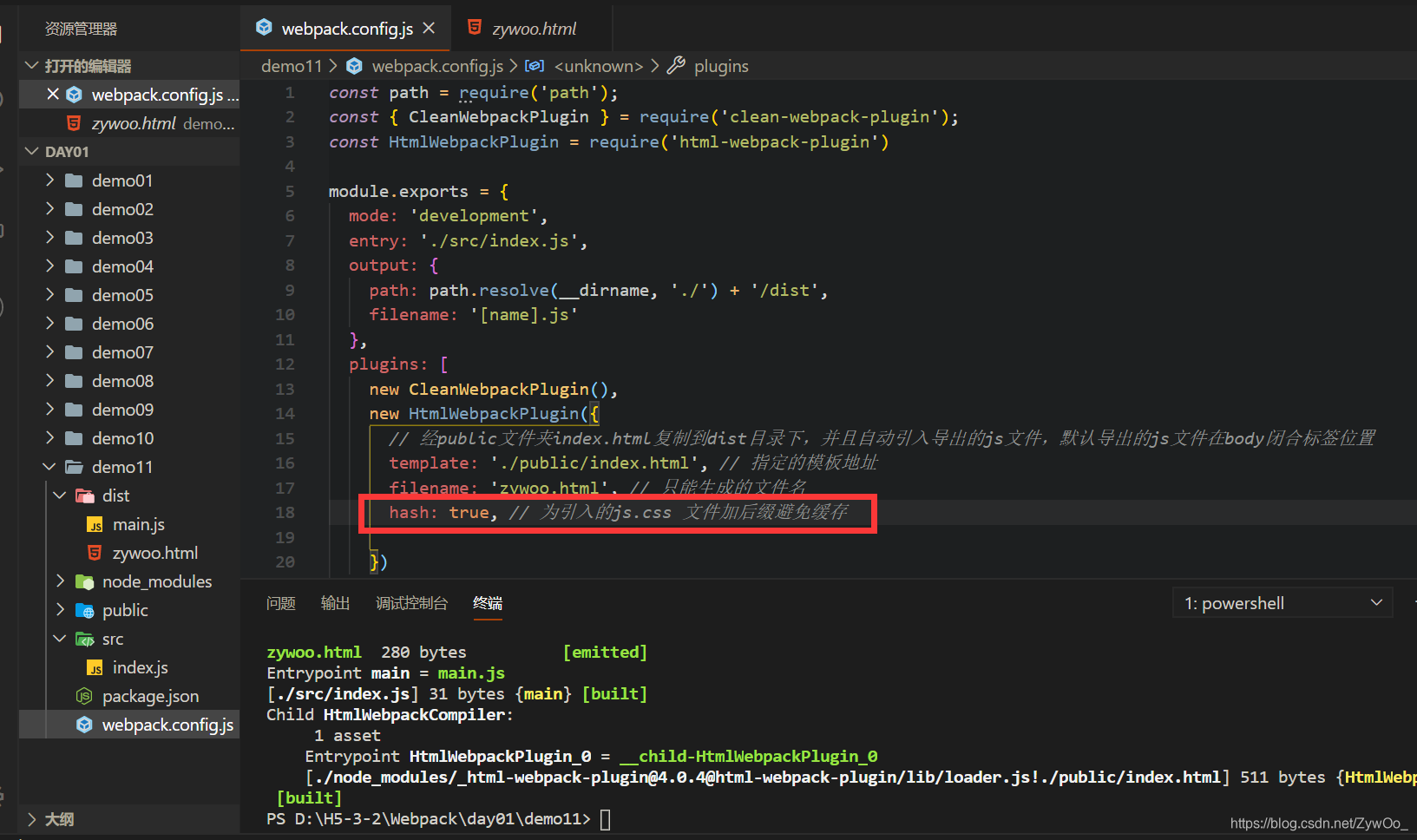
Task: Collapse the dist folder chevron
Action: (60, 495)
